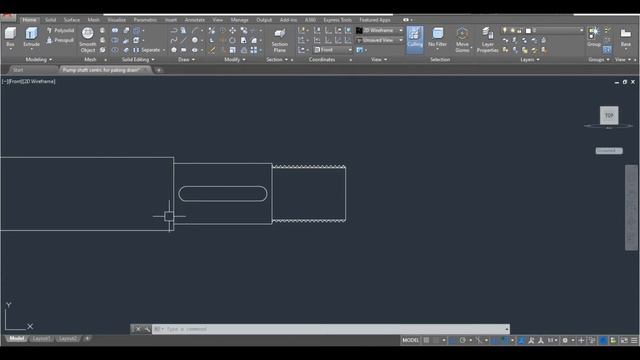Expand the Draw panel
640x360 pixels.
(x=186, y=60)
